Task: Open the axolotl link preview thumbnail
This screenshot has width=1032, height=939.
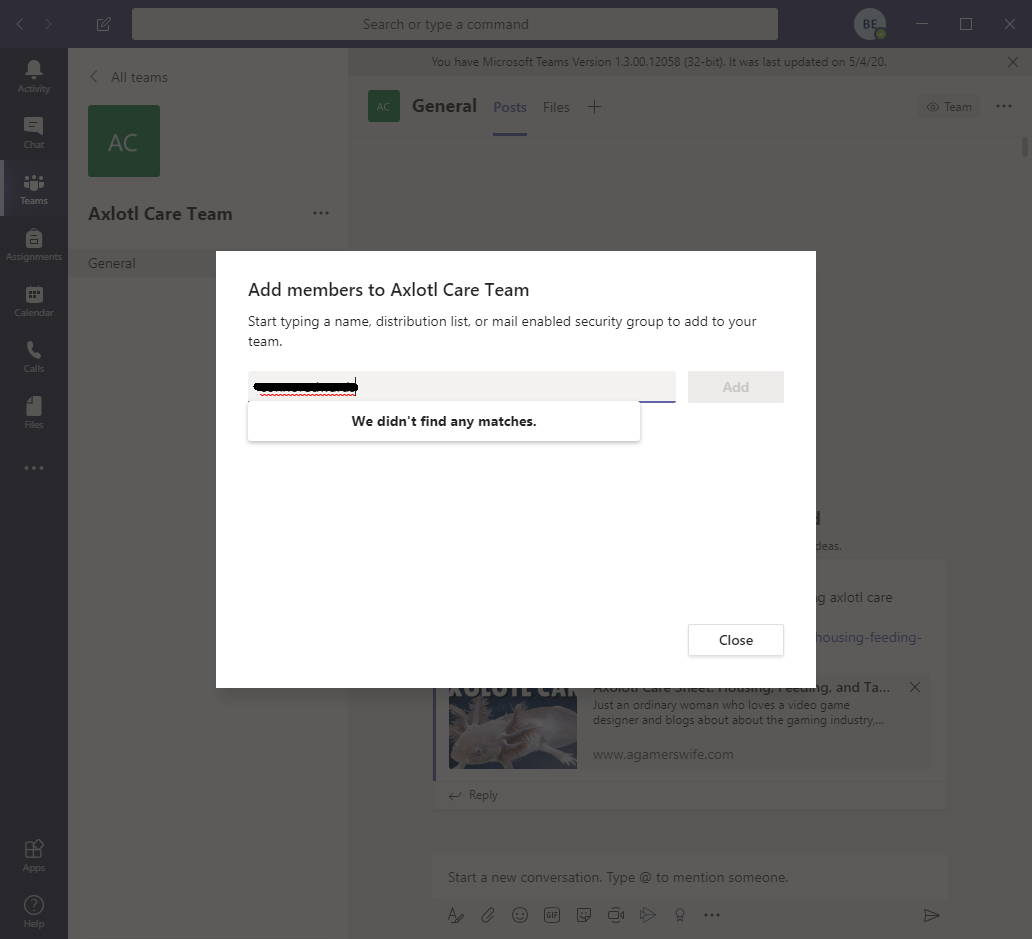Action: [x=513, y=728]
